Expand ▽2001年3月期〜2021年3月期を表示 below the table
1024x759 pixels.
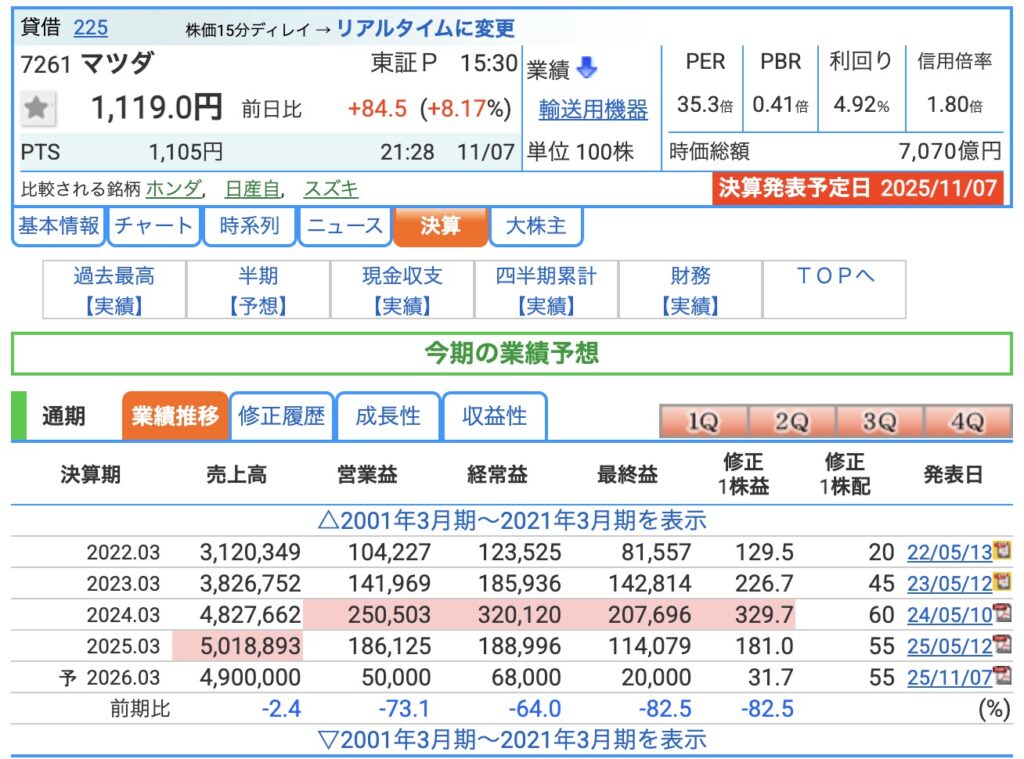(x=511, y=740)
